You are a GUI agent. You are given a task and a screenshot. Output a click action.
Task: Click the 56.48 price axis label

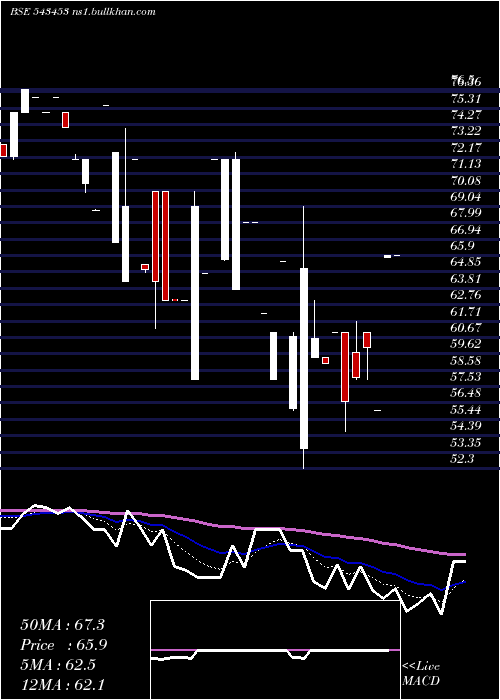466,393
